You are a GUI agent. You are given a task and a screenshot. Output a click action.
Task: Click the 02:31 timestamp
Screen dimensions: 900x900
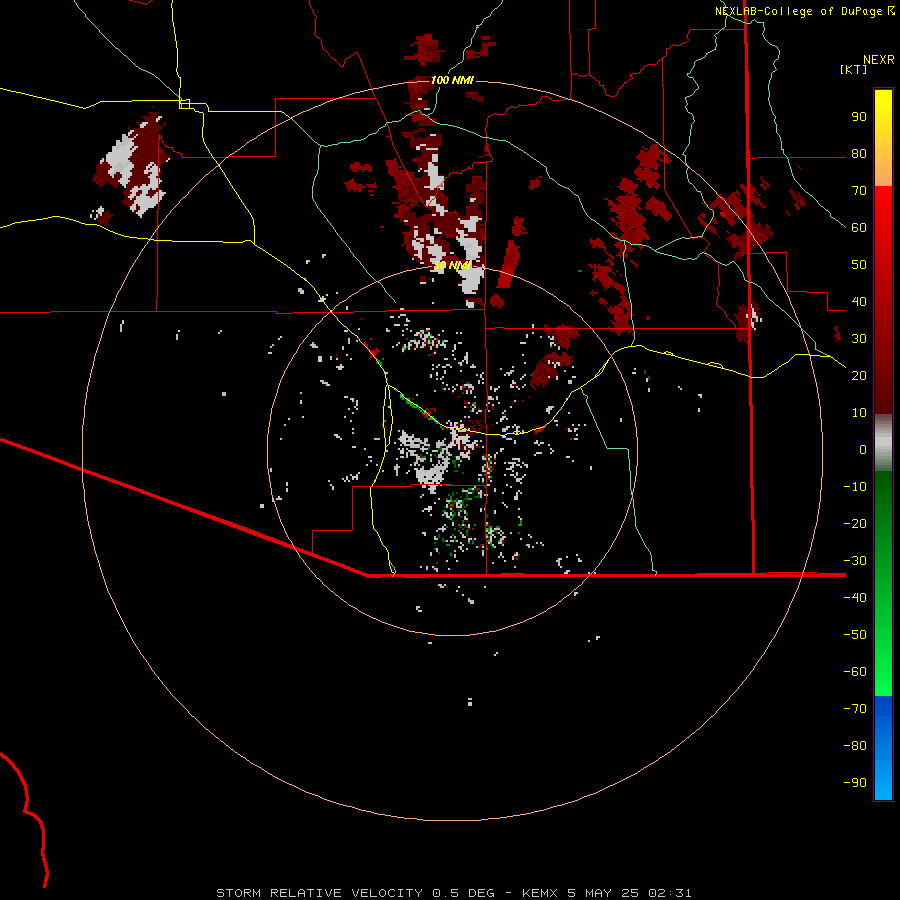(x=669, y=893)
